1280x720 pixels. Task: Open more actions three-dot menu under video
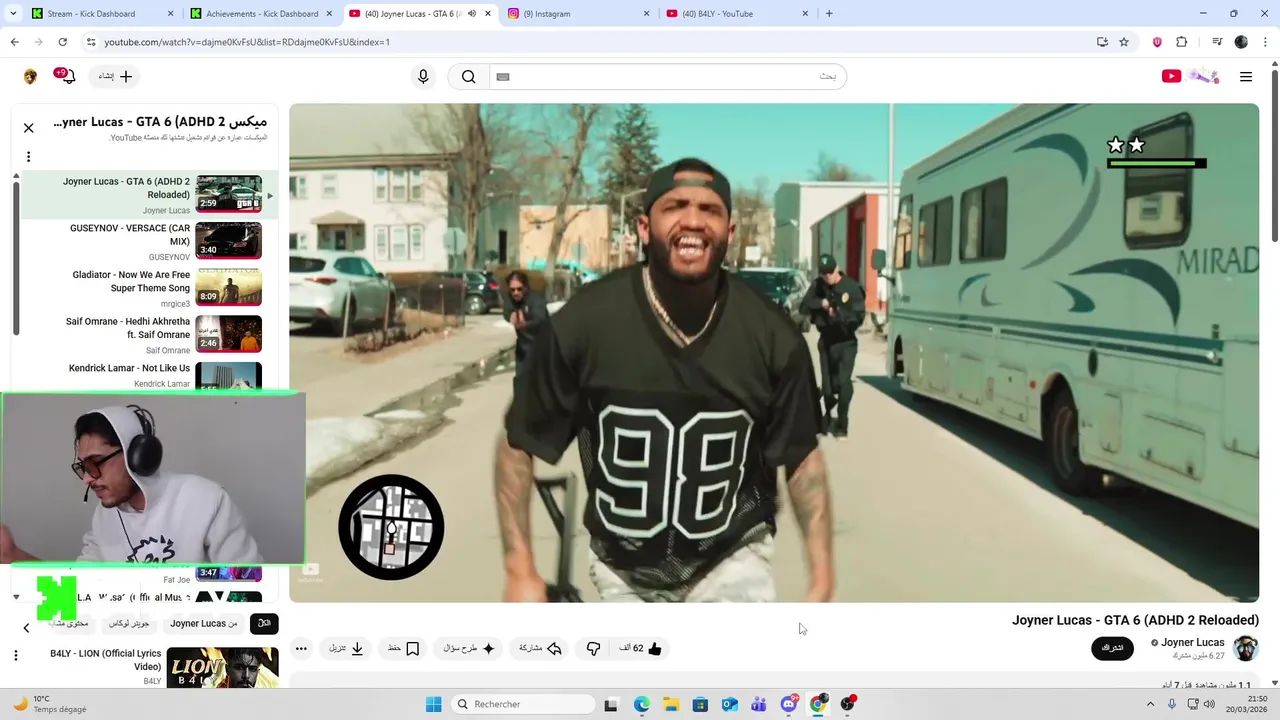click(301, 648)
